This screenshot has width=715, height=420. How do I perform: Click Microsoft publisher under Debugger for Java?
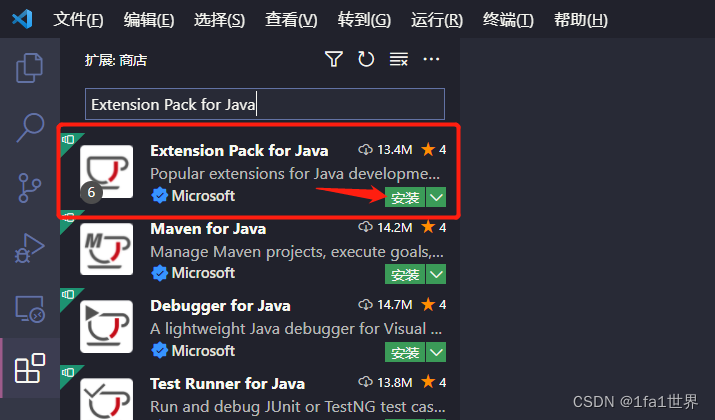point(203,351)
